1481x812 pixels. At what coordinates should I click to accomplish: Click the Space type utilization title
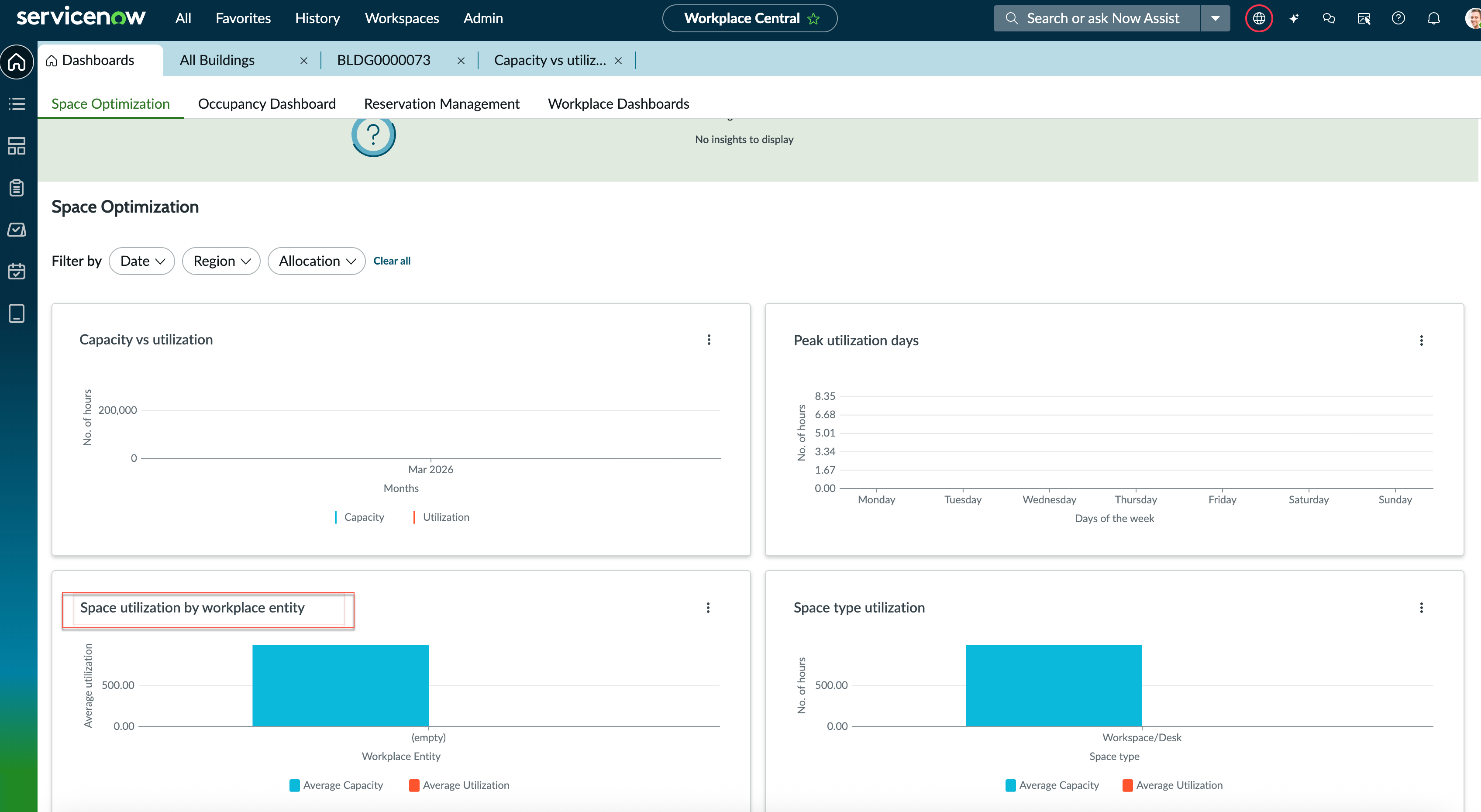point(859,608)
